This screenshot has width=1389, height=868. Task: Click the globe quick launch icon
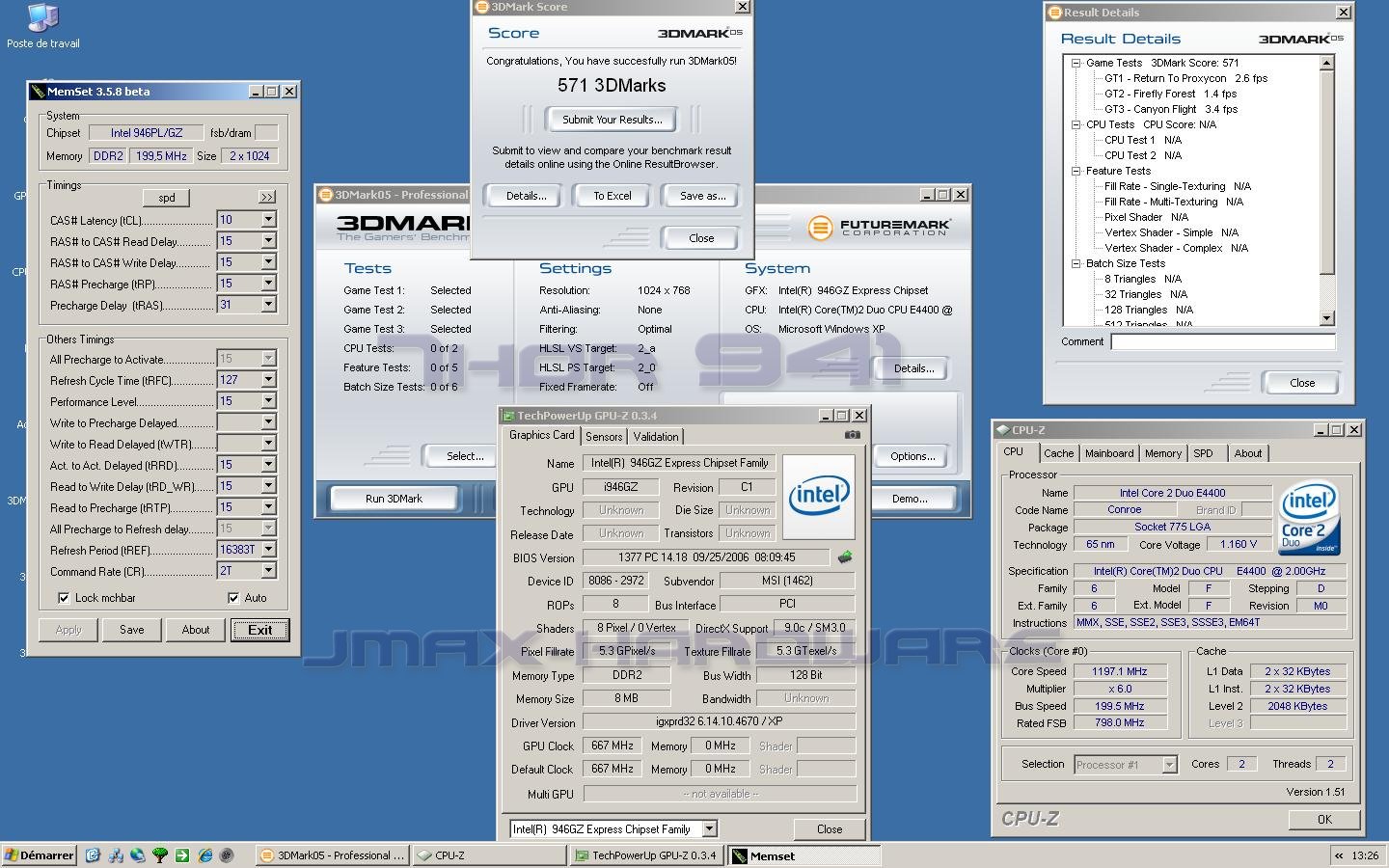click(x=138, y=854)
